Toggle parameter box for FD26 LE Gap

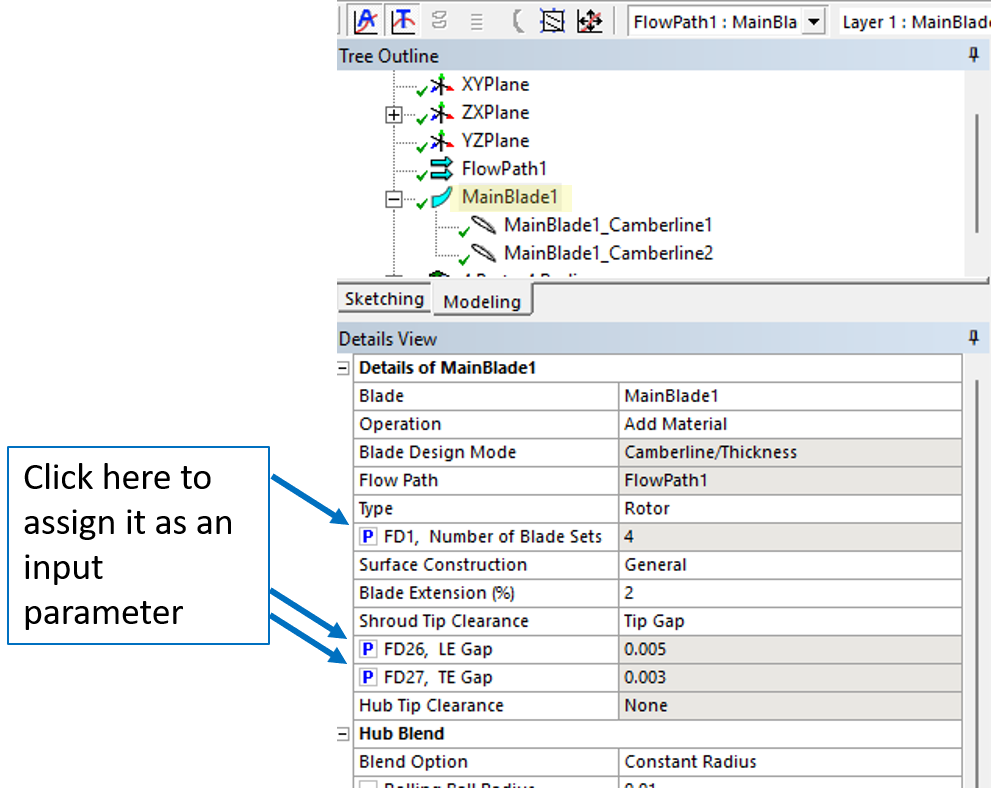coord(367,649)
